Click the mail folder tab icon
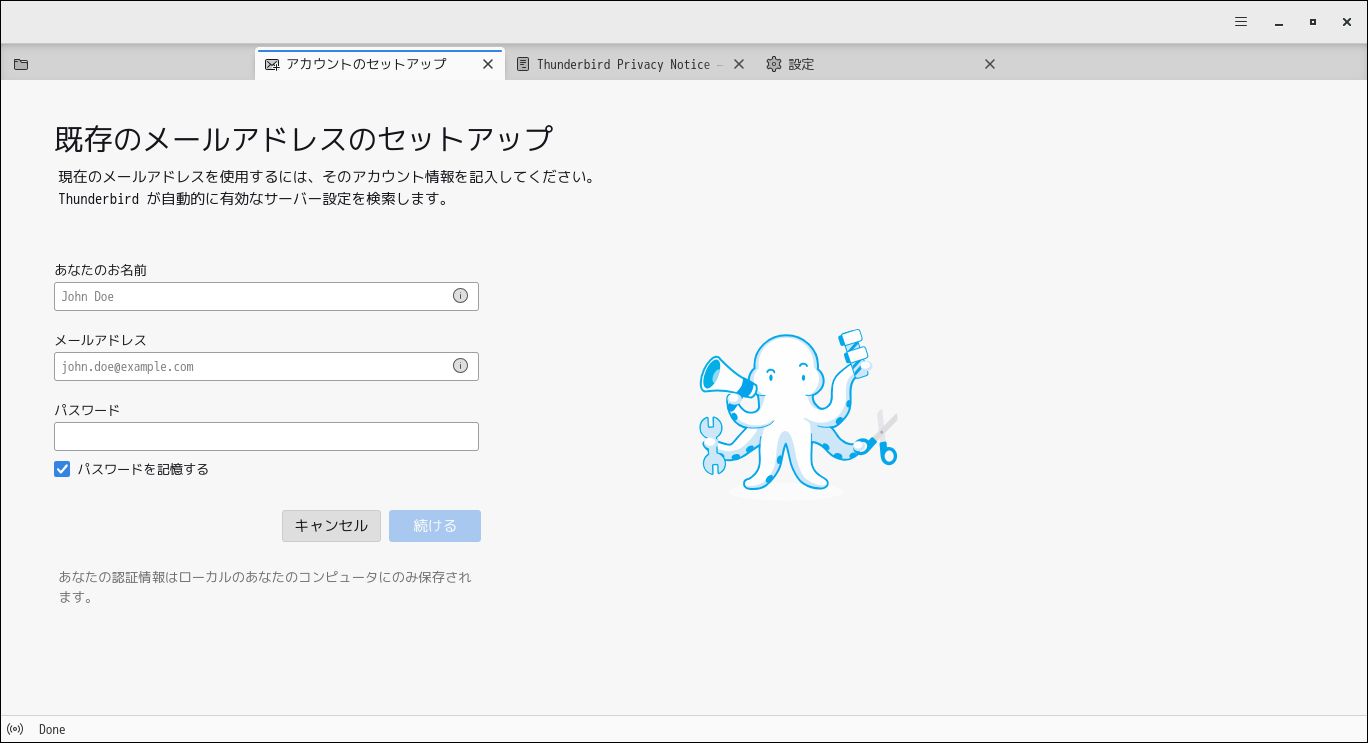The height and width of the screenshot is (743, 1368). (x=21, y=64)
